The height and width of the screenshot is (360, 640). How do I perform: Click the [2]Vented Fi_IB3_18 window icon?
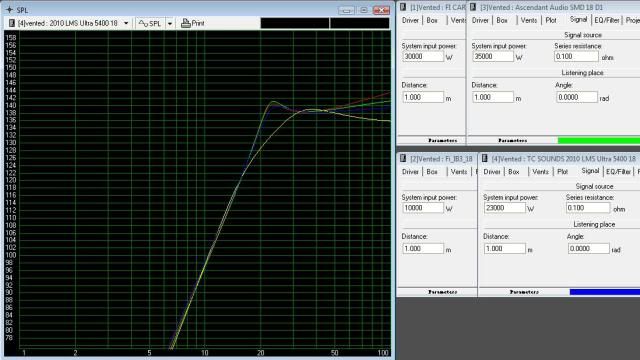coord(403,158)
